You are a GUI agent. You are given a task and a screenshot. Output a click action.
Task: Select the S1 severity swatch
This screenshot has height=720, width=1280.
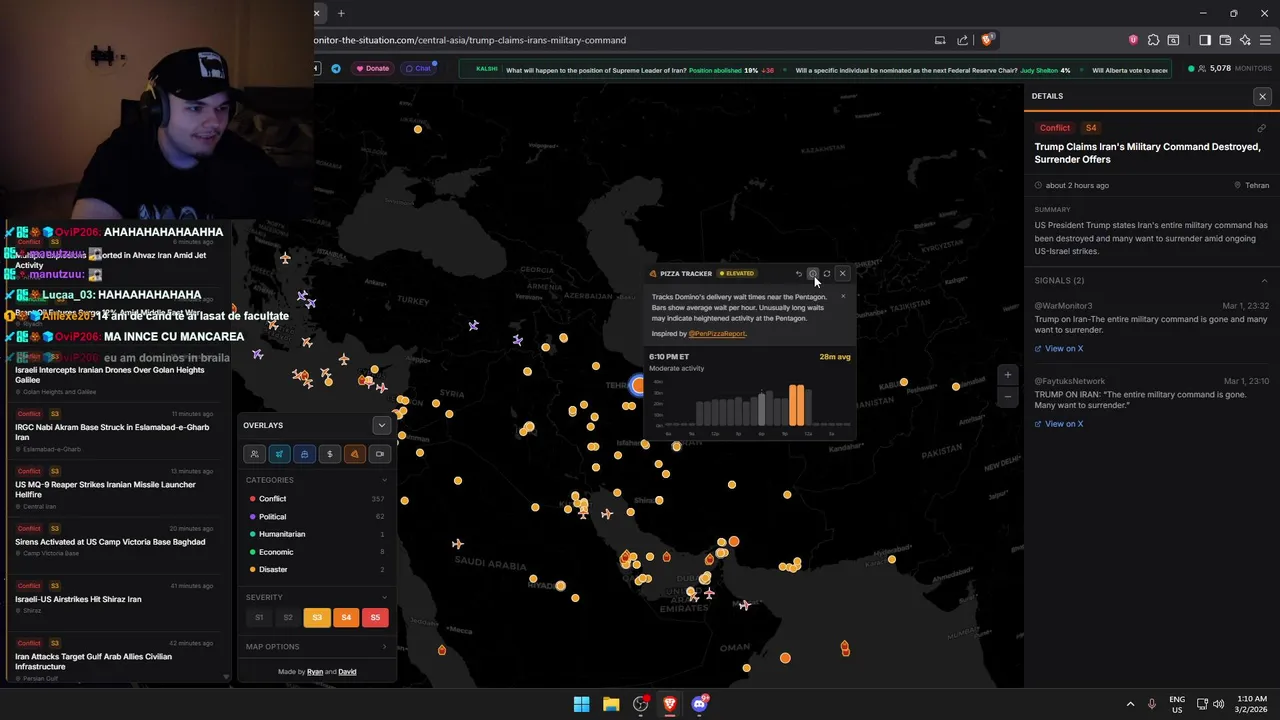pos(259,617)
